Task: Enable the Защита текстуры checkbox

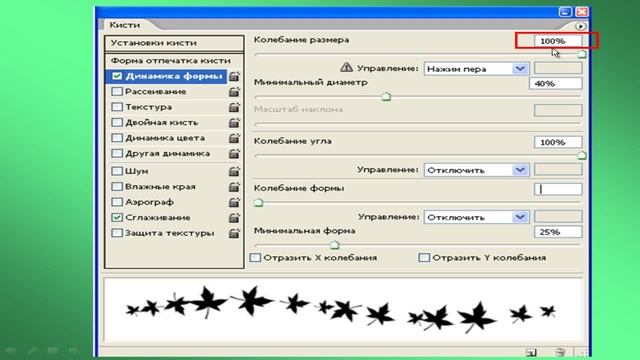Action: [x=117, y=233]
